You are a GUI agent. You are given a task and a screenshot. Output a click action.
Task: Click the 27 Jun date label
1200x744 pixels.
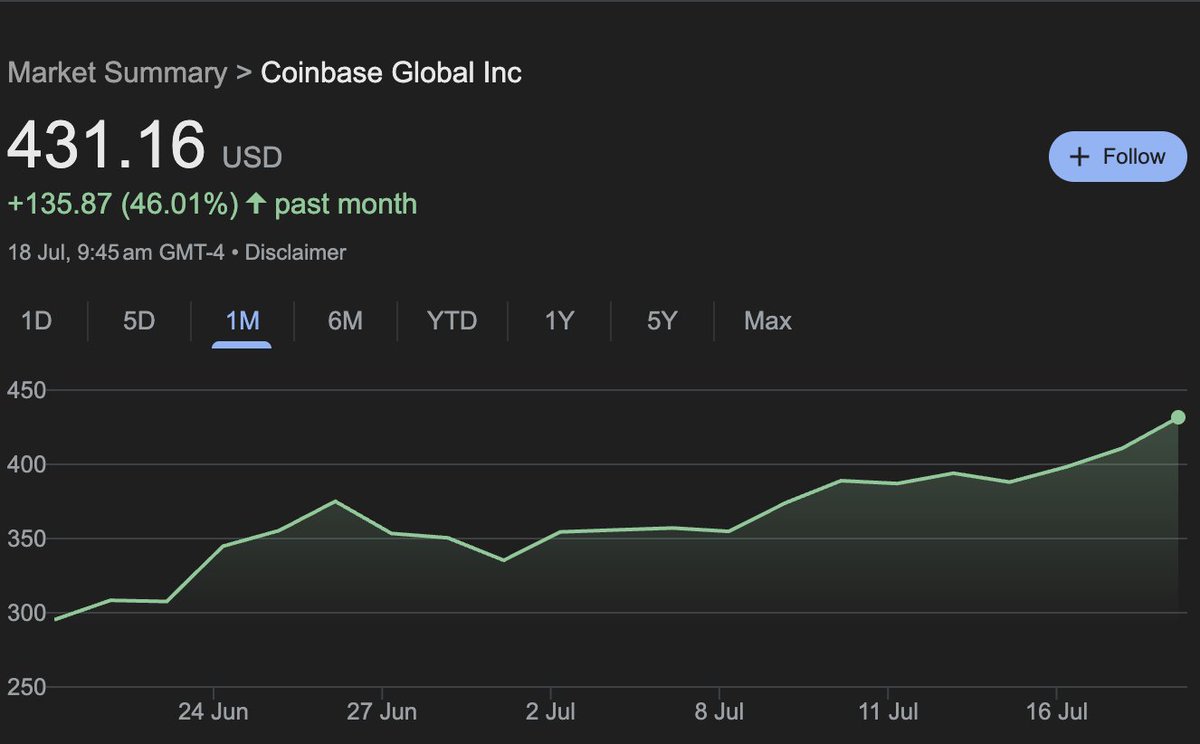[x=383, y=713]
